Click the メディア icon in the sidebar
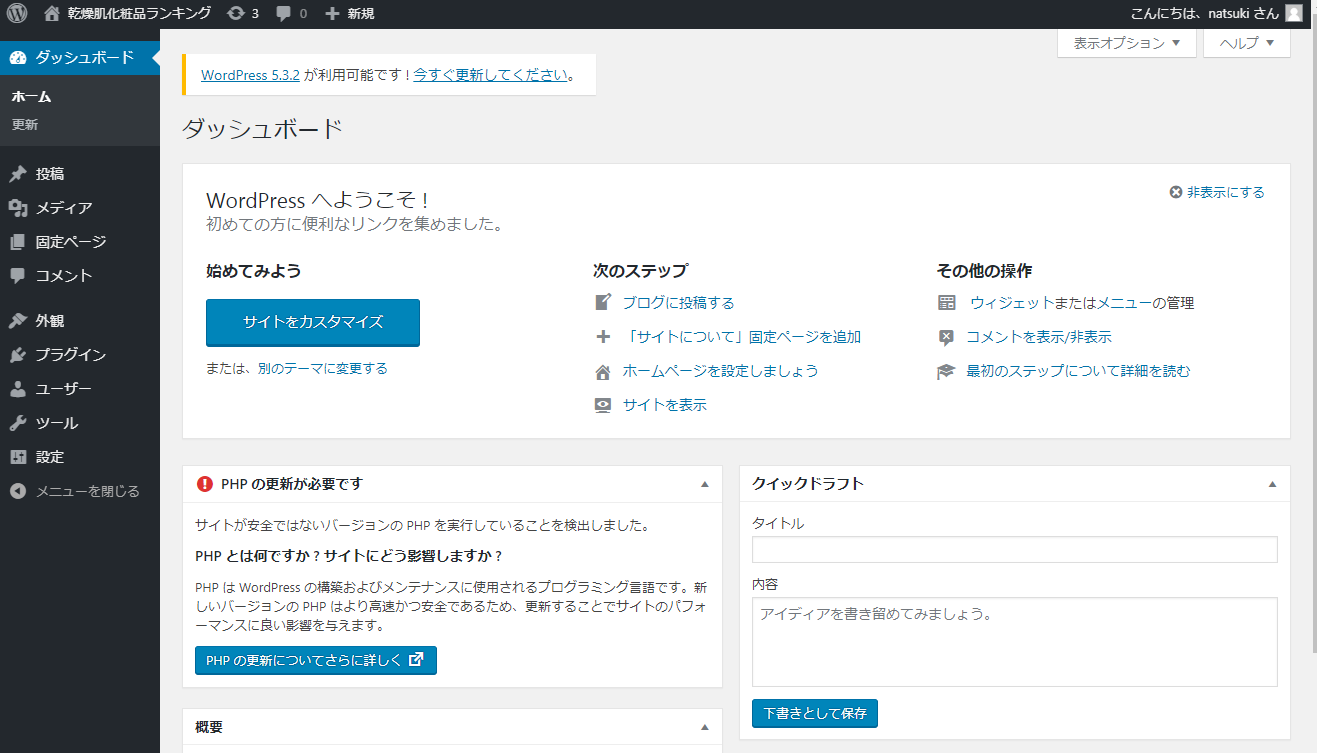This screenshot has height=753, width=1317. (18, 208)
